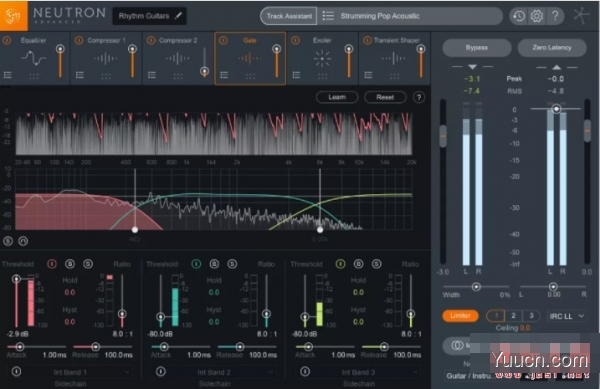Toggle band 3 yellow power button
The image size is (600, 389).
[x=340, y=264]
